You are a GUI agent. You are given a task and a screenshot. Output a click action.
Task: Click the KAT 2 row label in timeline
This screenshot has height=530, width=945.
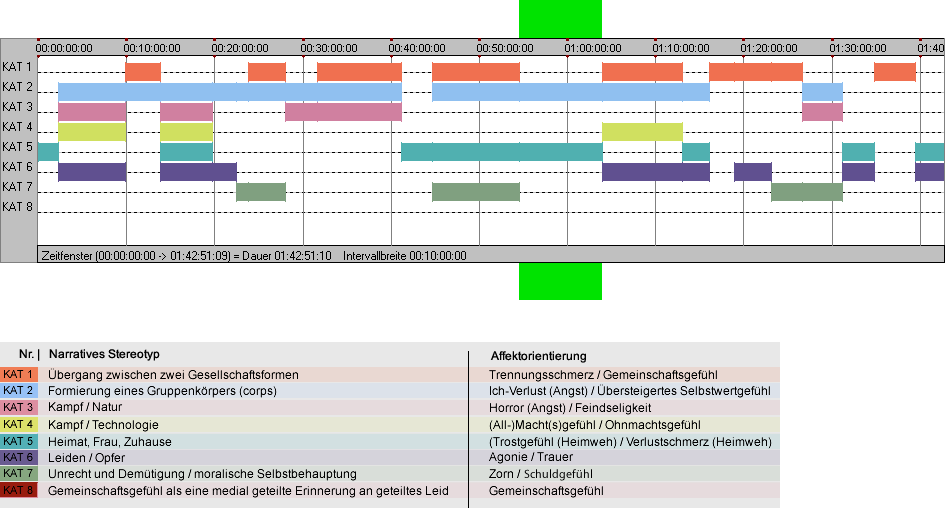pyautogui.click(x=17, y=87)
